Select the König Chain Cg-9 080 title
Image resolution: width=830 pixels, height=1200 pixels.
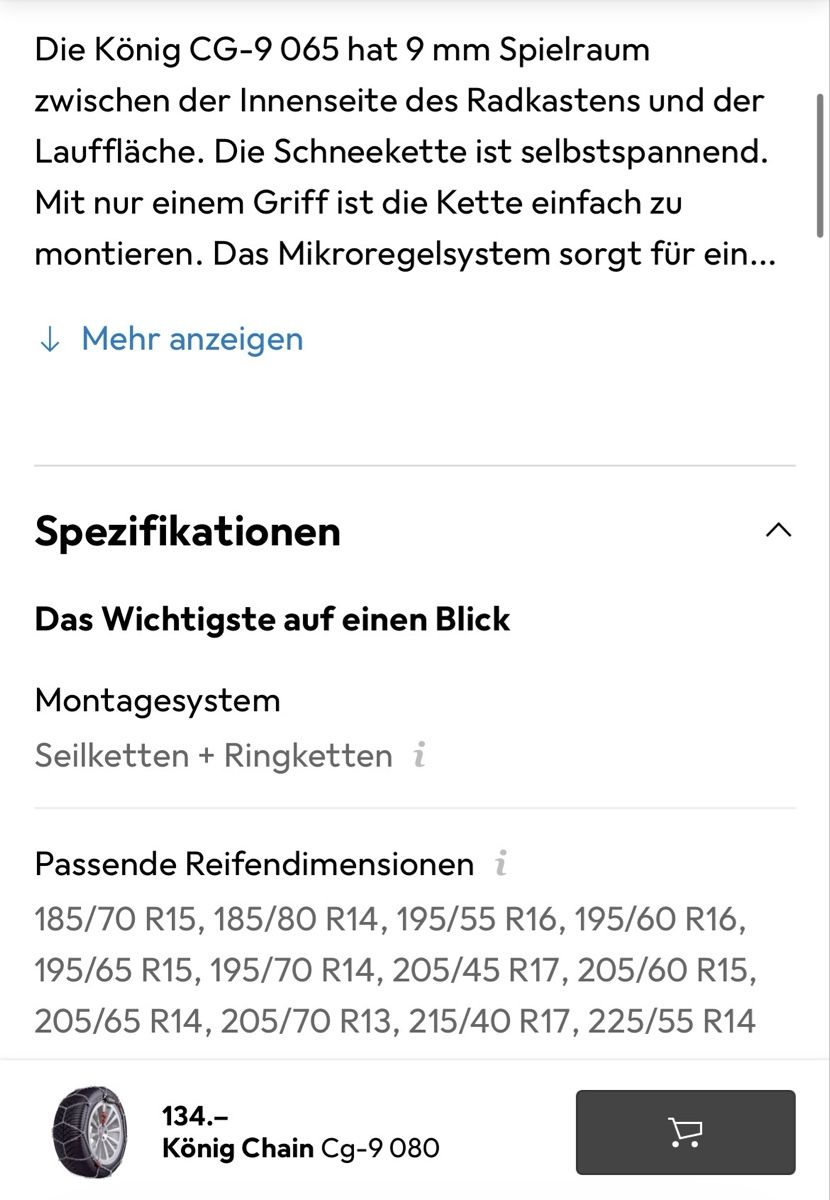coord(300,1148)
